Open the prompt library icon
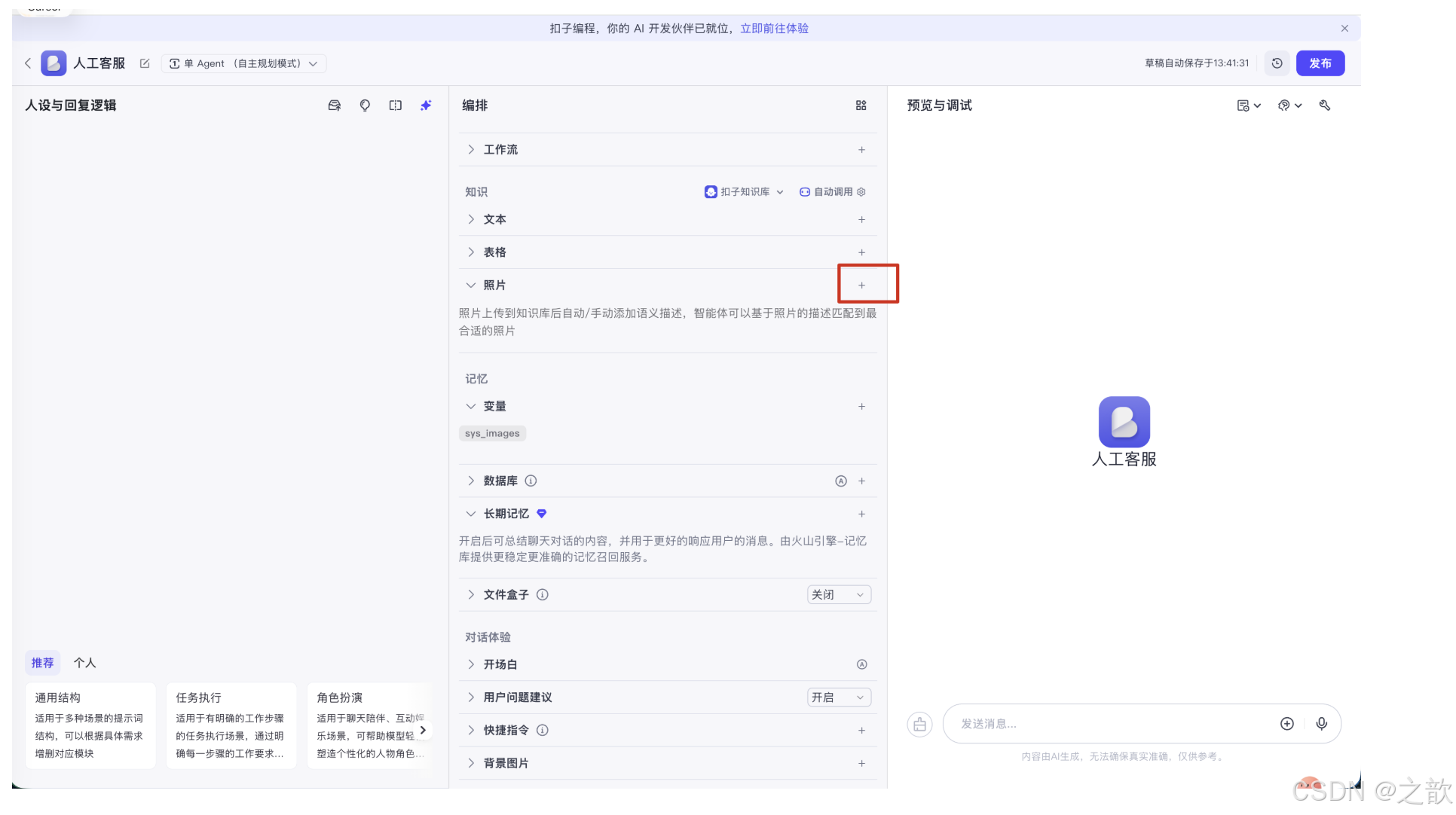 click(x=335, y=105)
